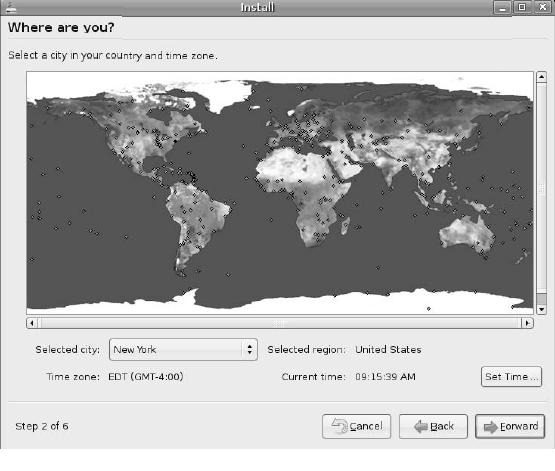Viewport: 555px width, 471px height.
Task: Click the map's scroll up arrow
Action: (541, 76)
